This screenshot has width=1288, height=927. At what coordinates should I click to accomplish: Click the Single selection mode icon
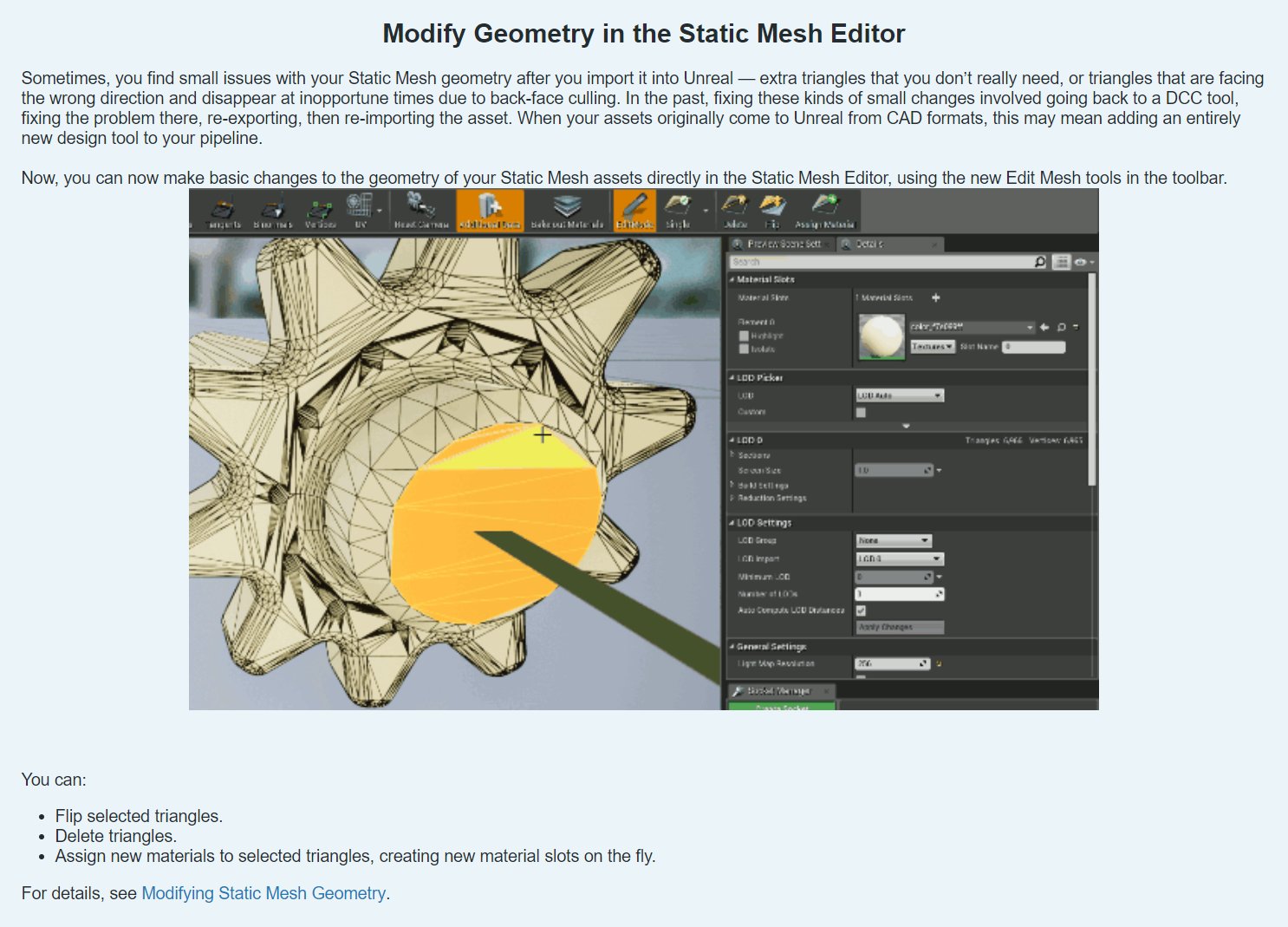[x=678, y=212]
